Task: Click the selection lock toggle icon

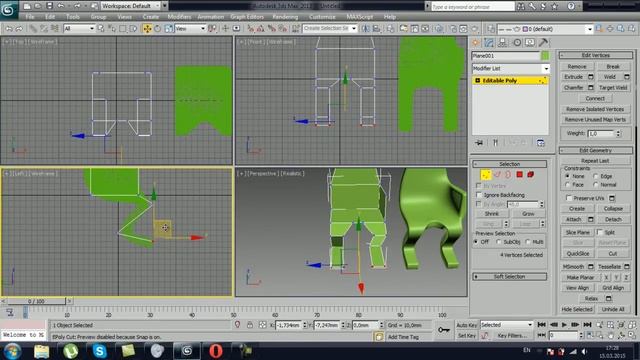Action: click(x=250, y=325)
